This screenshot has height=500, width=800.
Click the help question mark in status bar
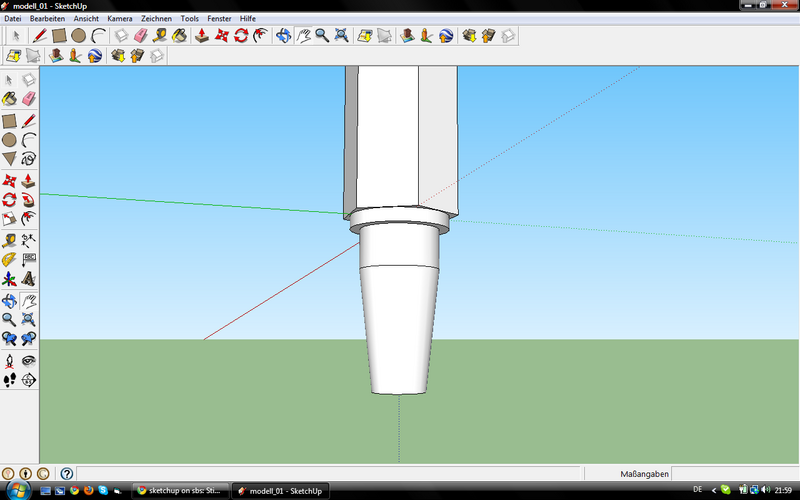67,473
